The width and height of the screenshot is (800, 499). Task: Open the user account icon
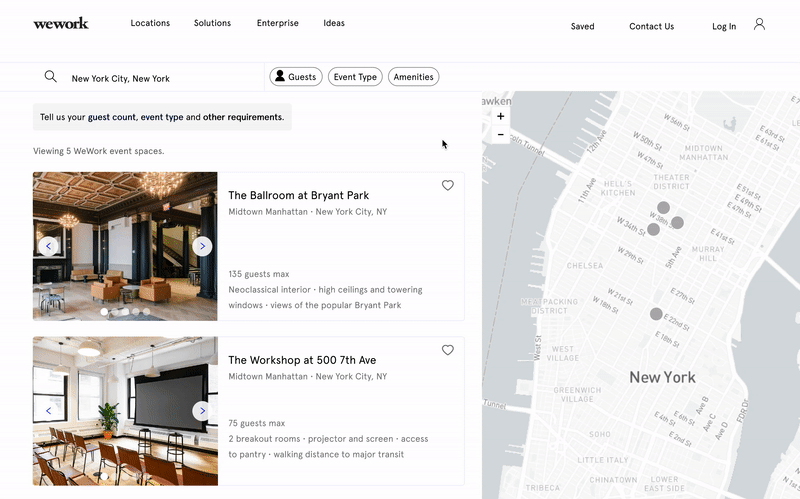click(x=759, y=24)
